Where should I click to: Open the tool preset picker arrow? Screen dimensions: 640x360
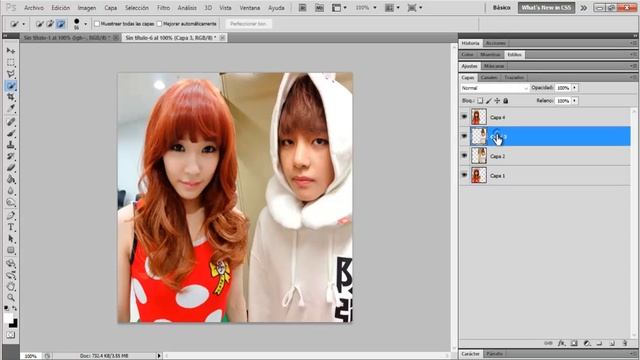click(23, 24)
